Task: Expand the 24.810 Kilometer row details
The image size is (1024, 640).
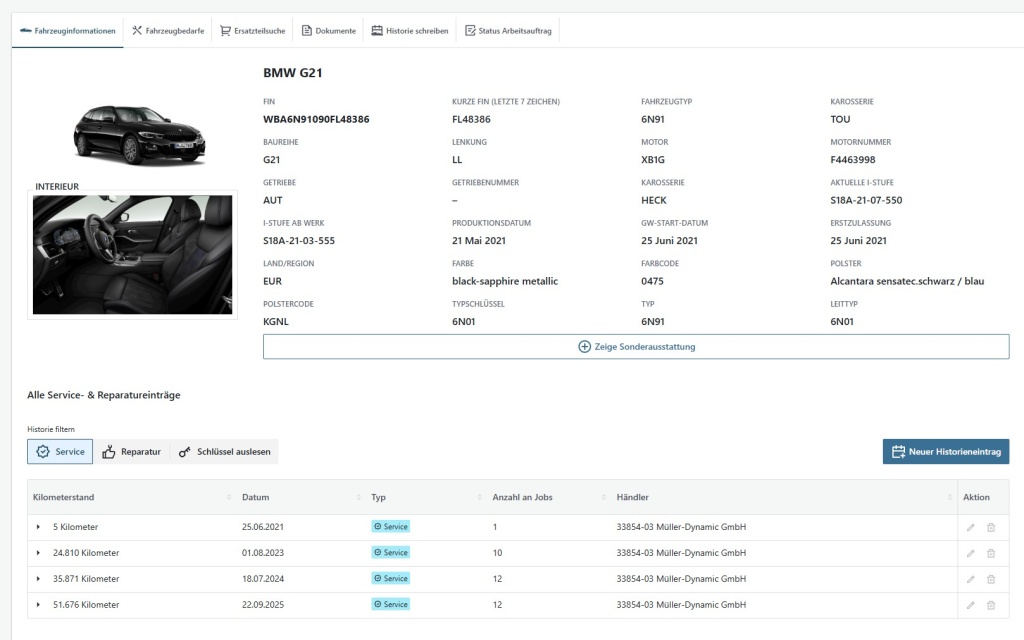Action: (x=38, y=553)
